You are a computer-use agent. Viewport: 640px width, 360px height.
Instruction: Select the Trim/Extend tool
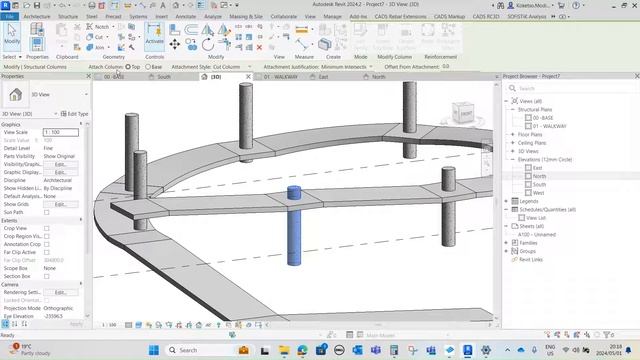tap(224, 43)
